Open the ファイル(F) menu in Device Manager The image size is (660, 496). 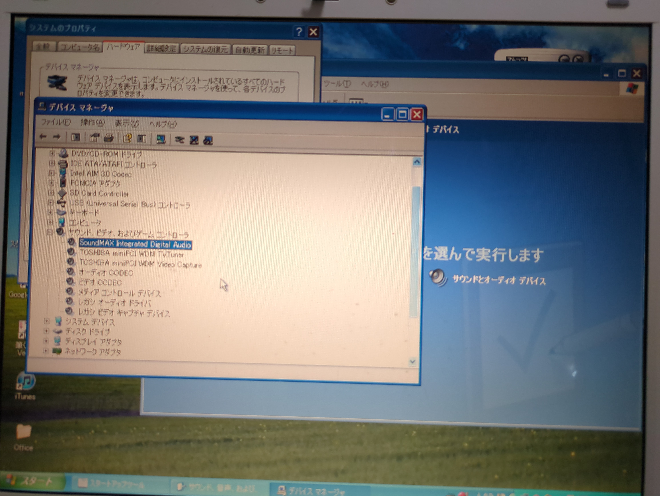pyautogui.click(x=56, y=123)
